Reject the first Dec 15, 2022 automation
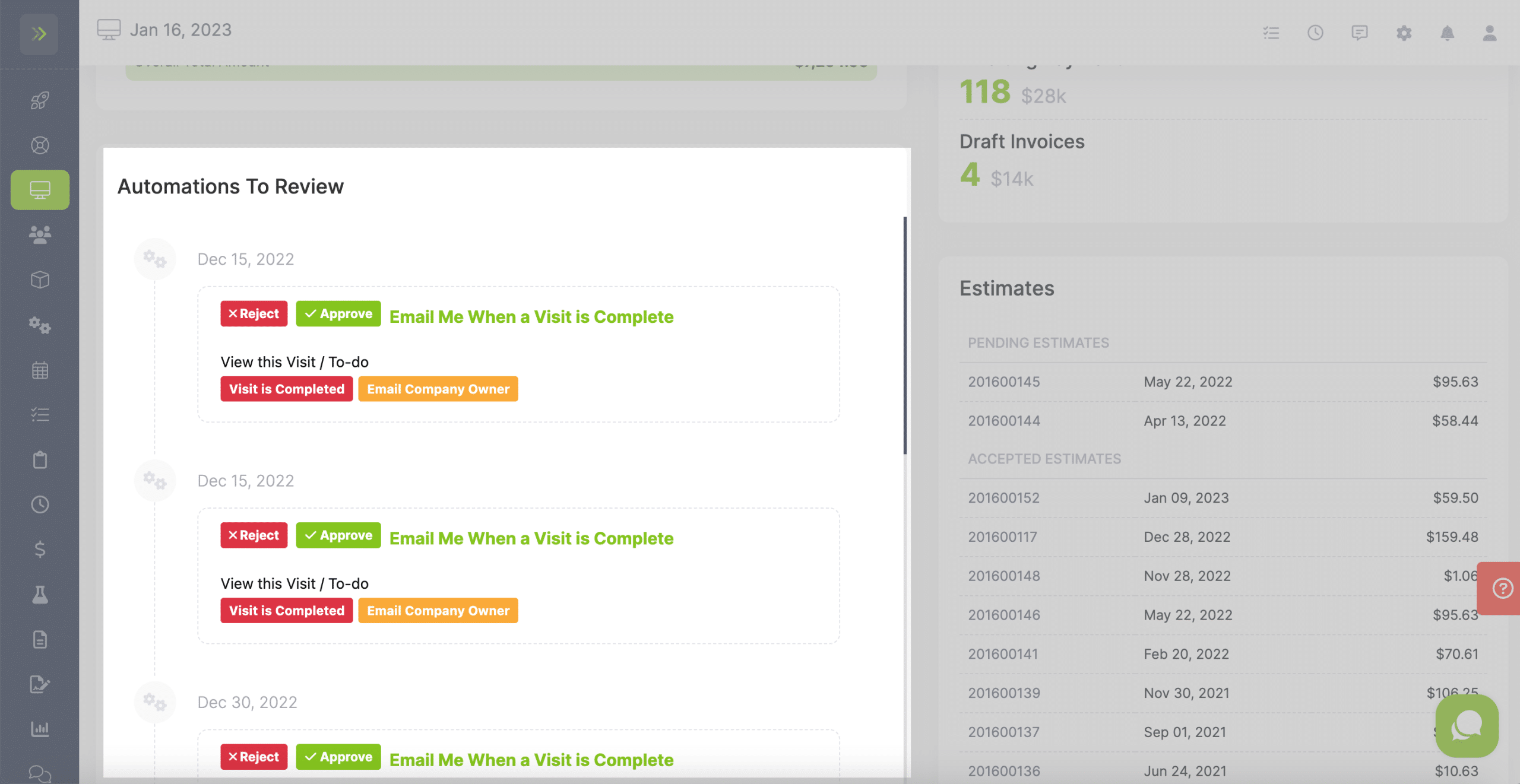The height and width of the screenshot is (784, 1520). click(254, 313)
